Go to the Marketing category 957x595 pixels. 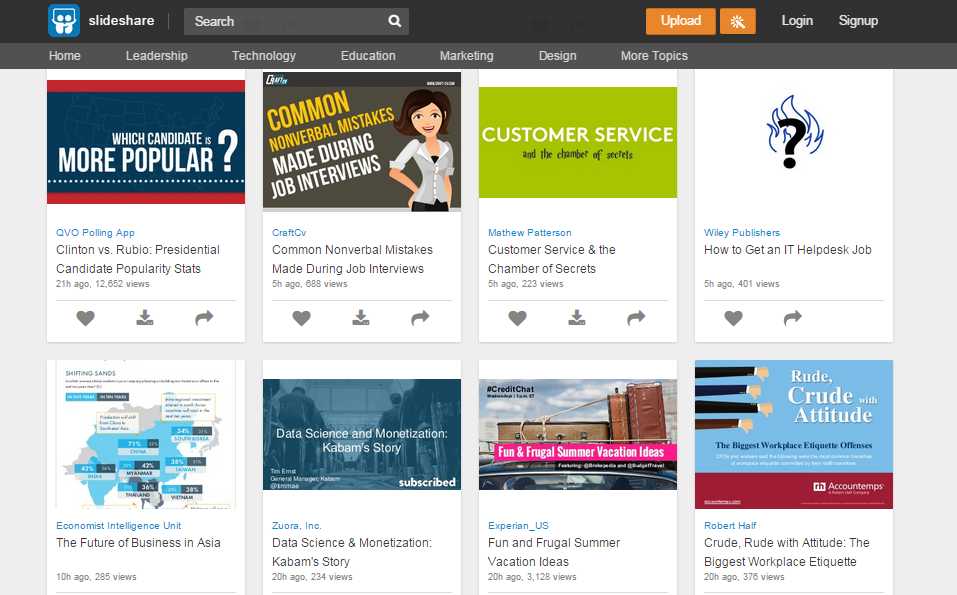466,56
